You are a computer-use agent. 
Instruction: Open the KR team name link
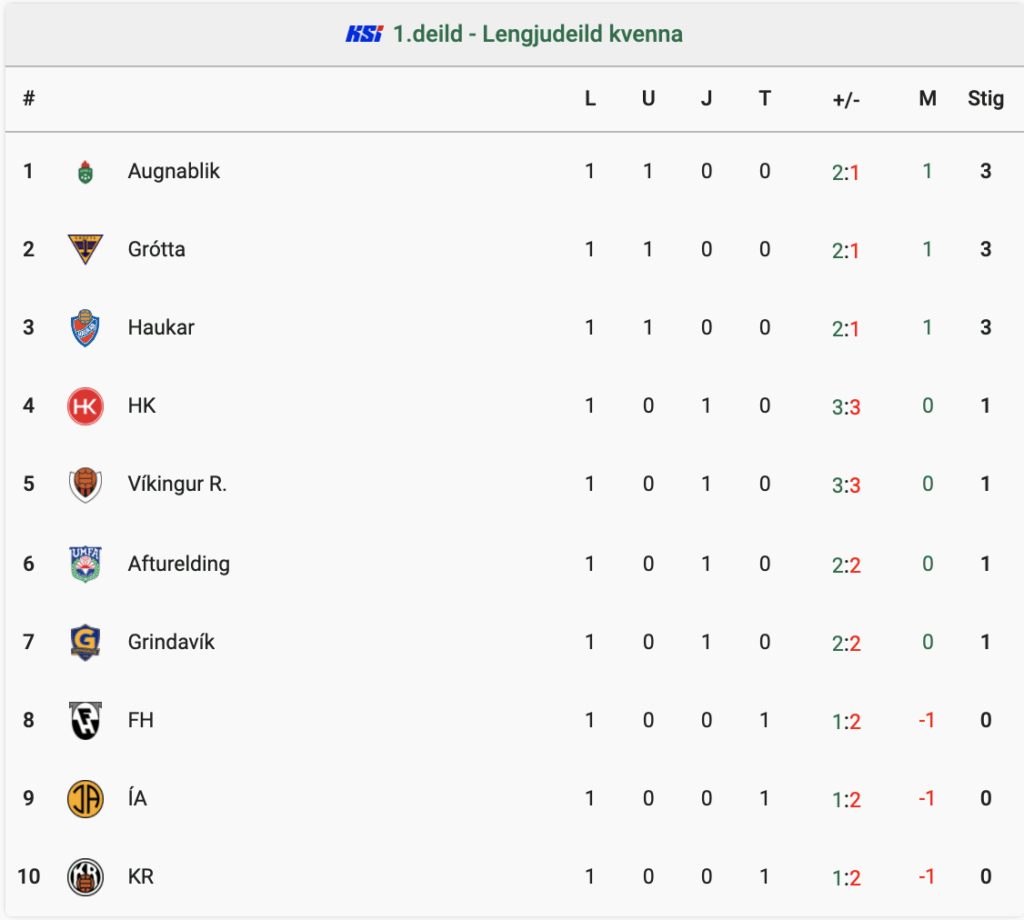[x=141, y=876]
